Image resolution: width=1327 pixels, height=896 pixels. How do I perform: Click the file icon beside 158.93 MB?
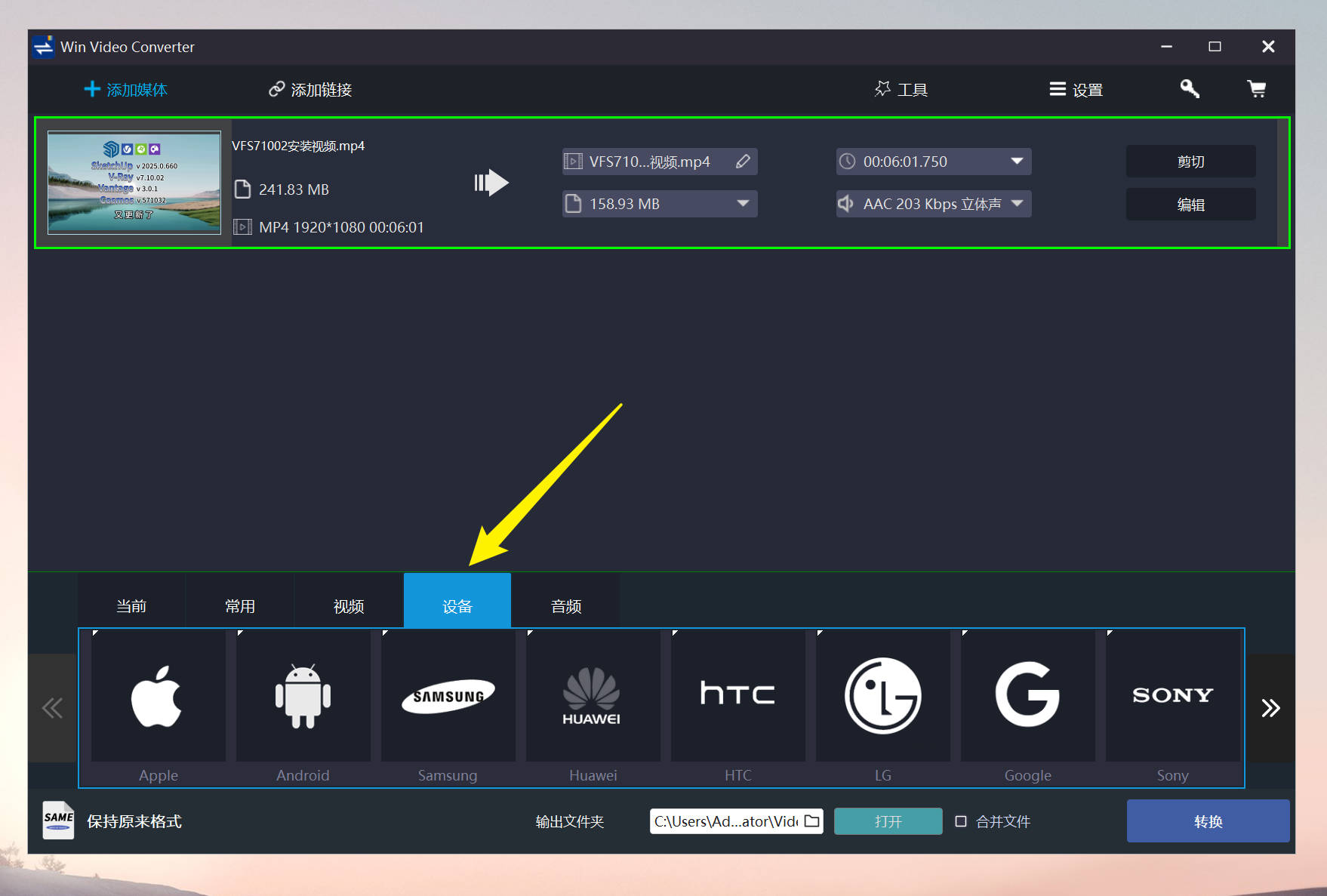pos(574,204)
